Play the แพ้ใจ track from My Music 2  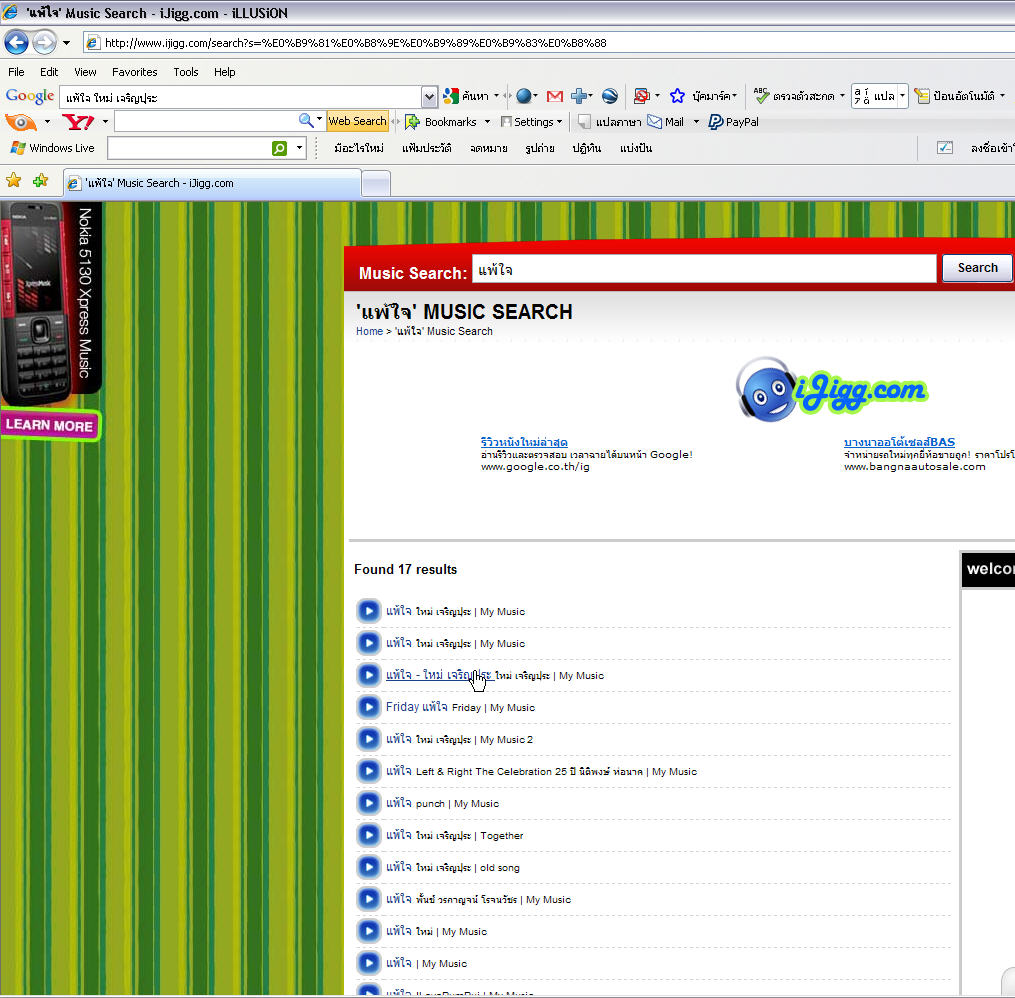point(368,738)
